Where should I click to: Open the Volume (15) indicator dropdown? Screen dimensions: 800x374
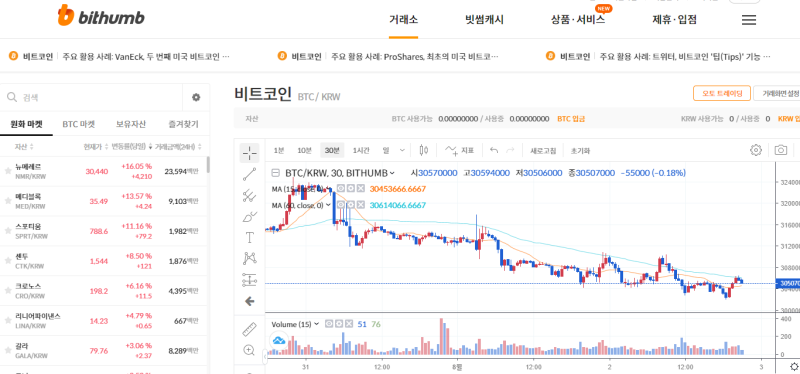[x=316, y=323]
